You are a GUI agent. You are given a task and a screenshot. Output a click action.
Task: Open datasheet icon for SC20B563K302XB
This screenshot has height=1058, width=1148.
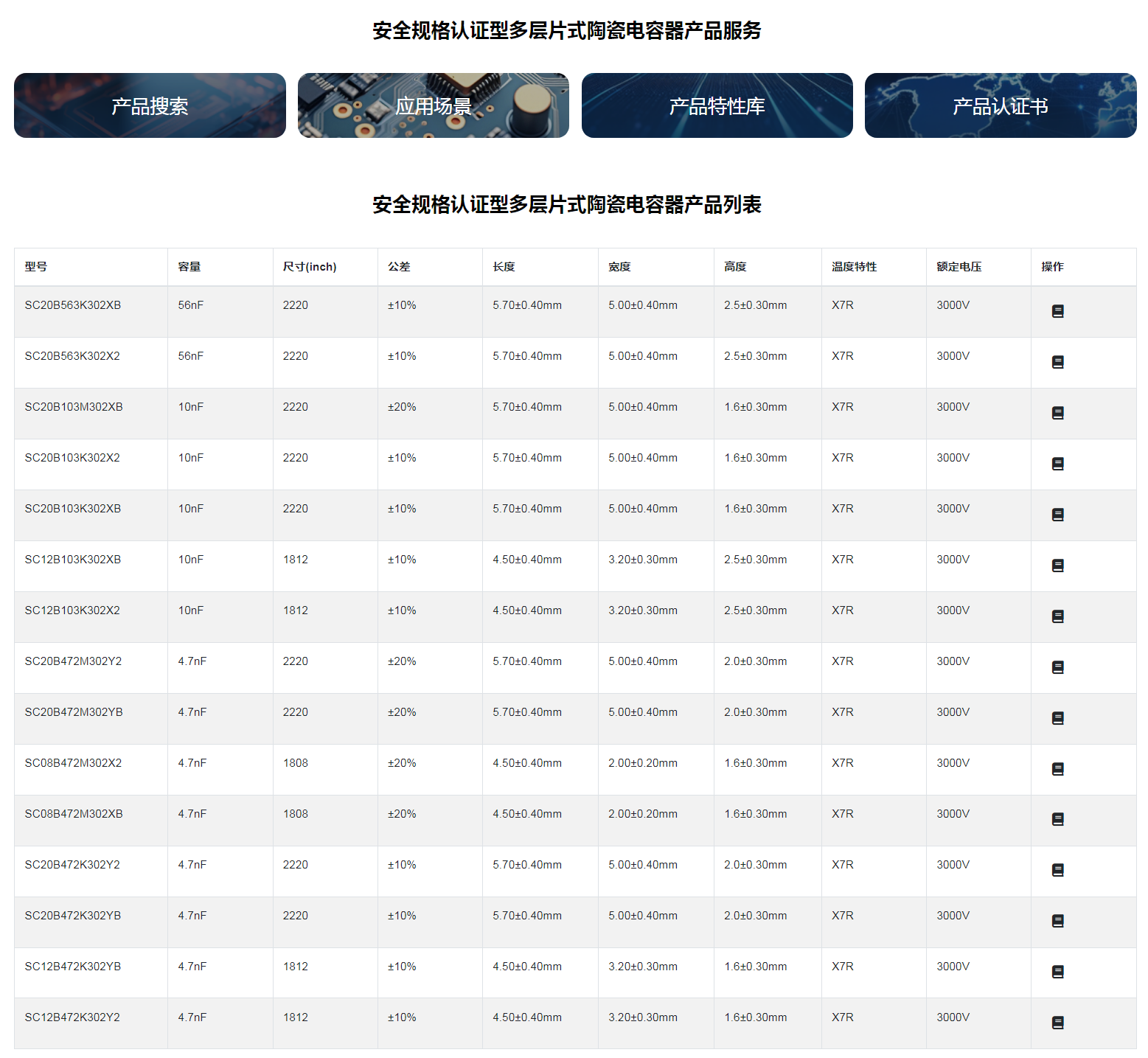click(1057, 311)
